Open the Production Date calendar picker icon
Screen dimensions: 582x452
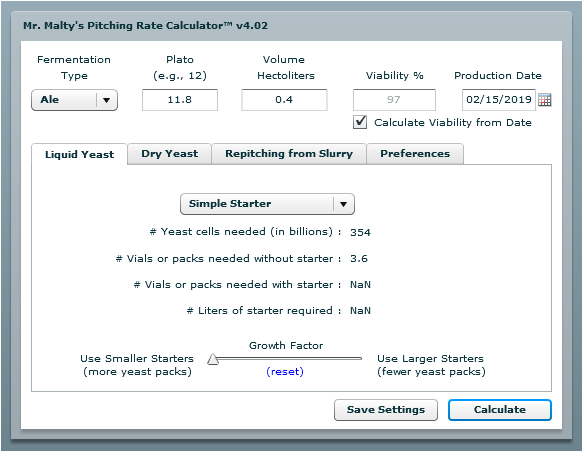(545, 100)
